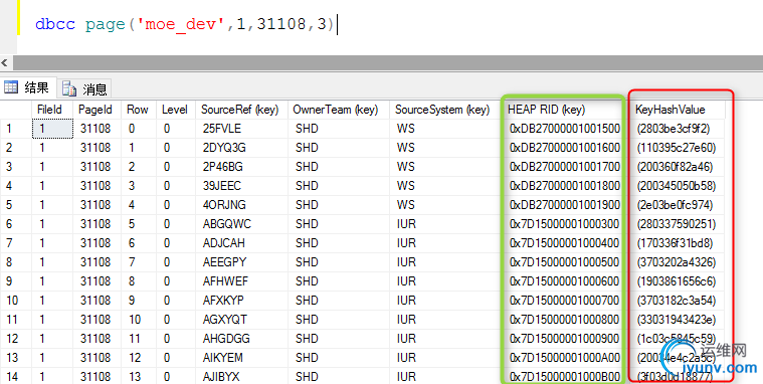Click SourceRef cell AEEGPY
This screenshot has height=384, width=763.
[241, 262]
